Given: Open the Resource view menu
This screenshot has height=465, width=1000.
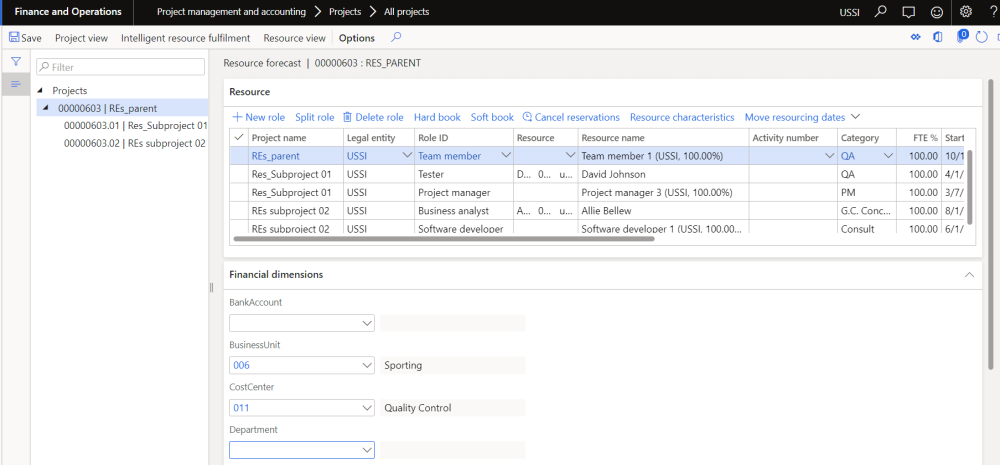Looking at the screenshot, I should click(294, 38).
